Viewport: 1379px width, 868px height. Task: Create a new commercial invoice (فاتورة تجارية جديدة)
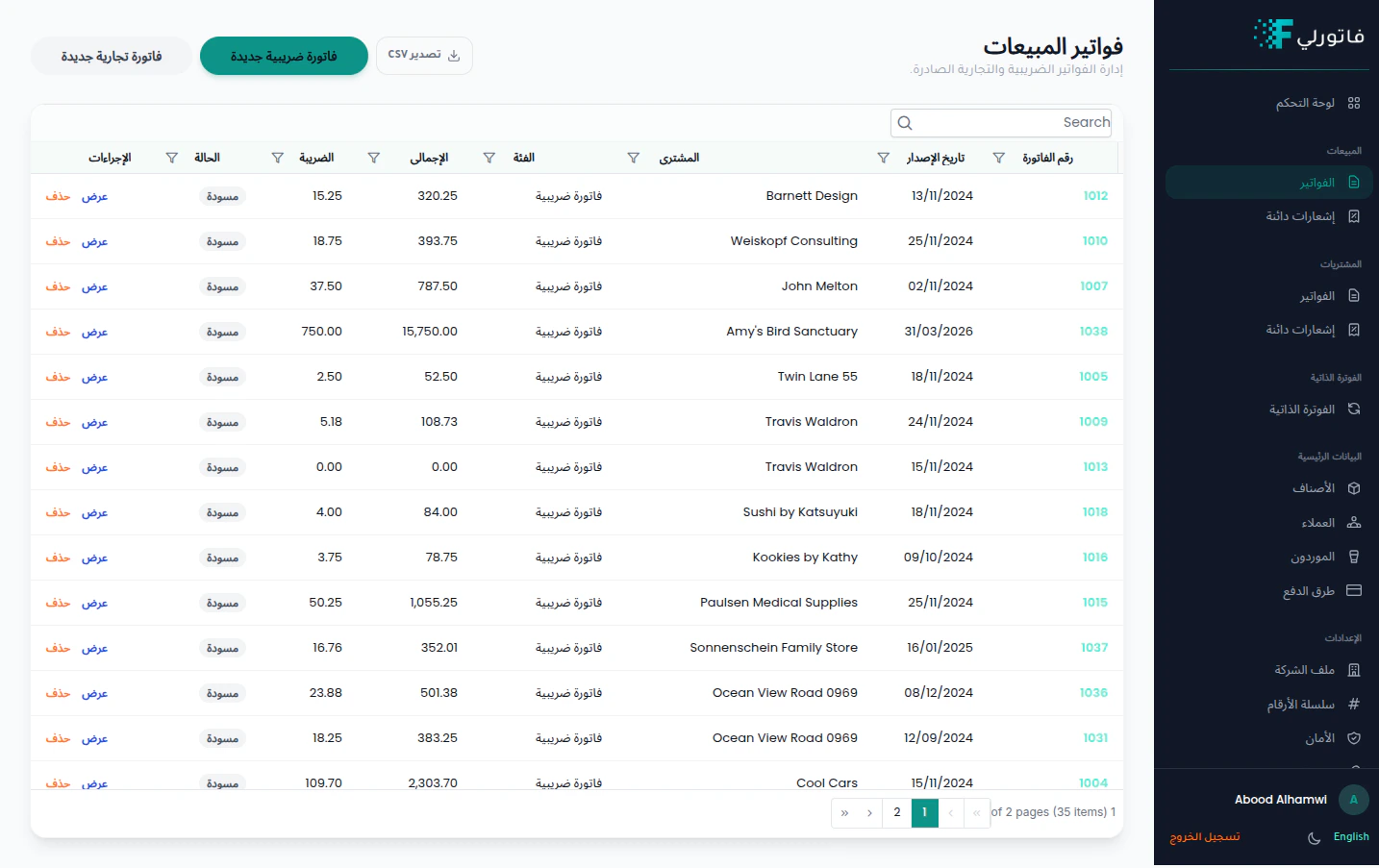[x=112, y=56]
